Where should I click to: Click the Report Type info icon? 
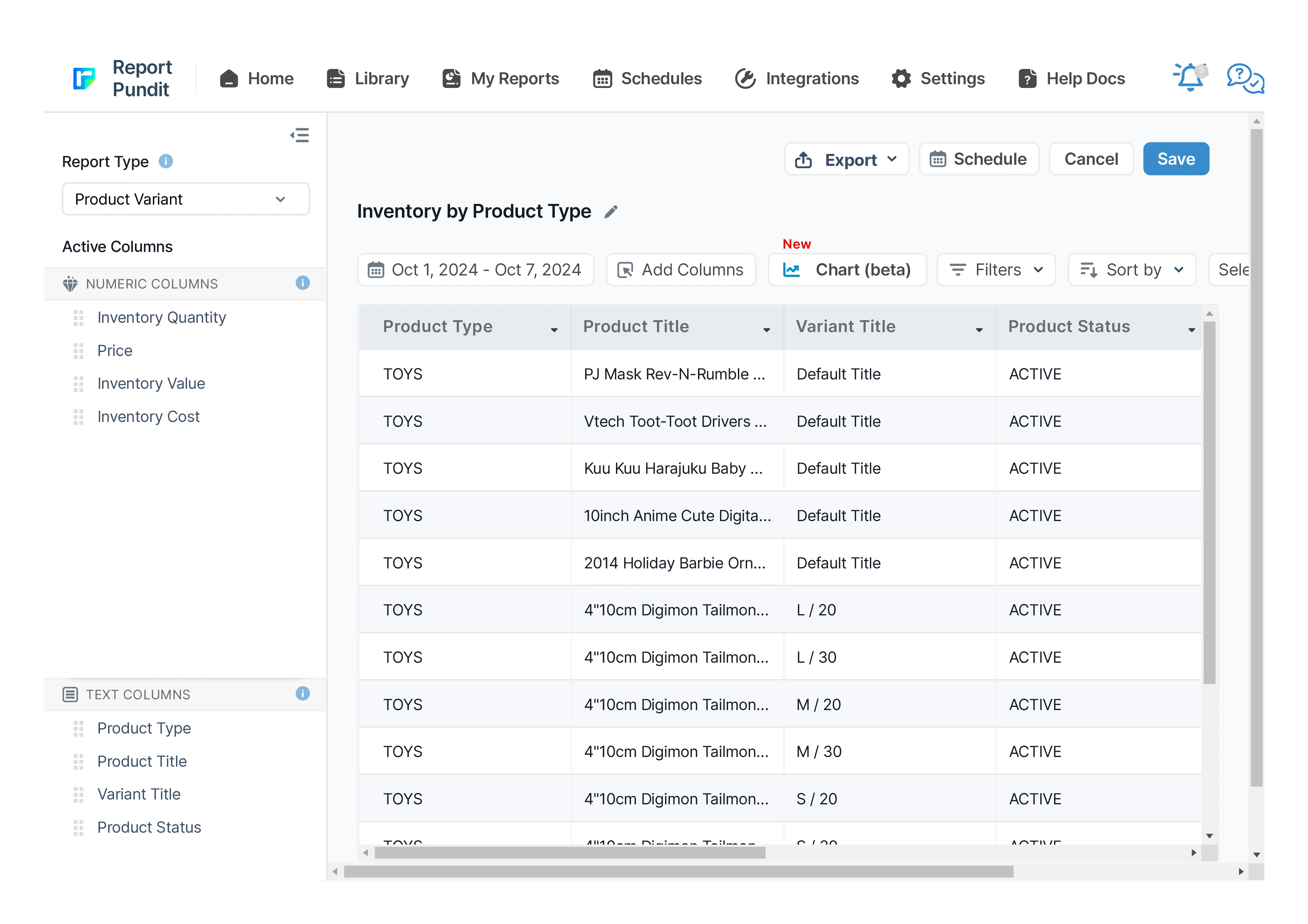click(x=166, y=162)
